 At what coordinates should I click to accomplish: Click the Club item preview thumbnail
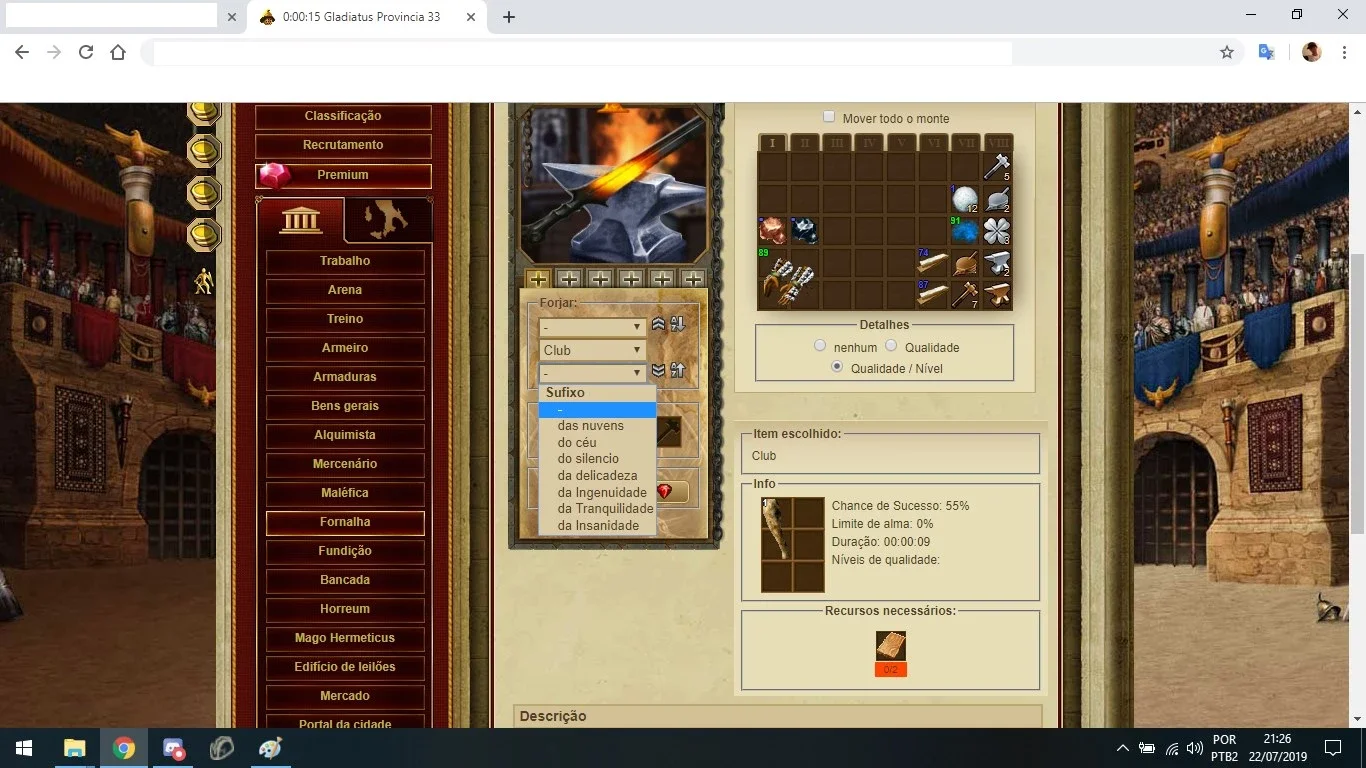coord(793,545)
